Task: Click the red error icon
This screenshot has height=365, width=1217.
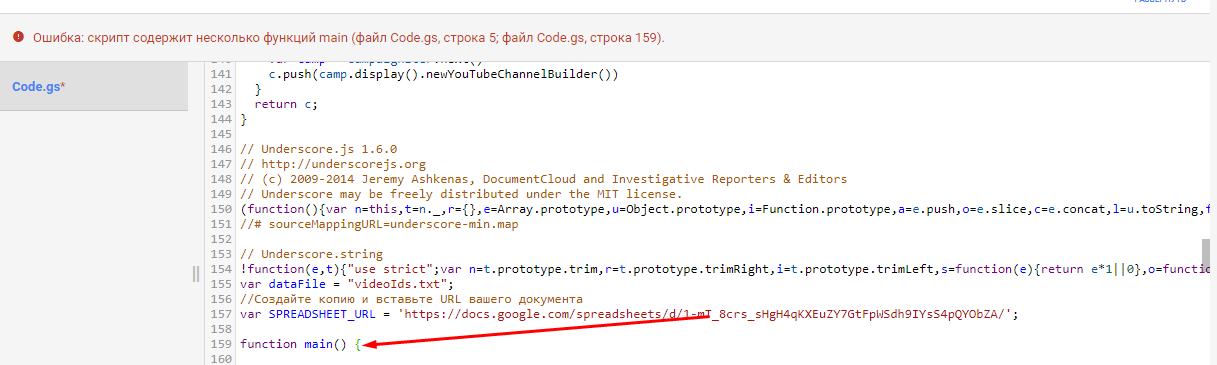Action: pos(18,37)
